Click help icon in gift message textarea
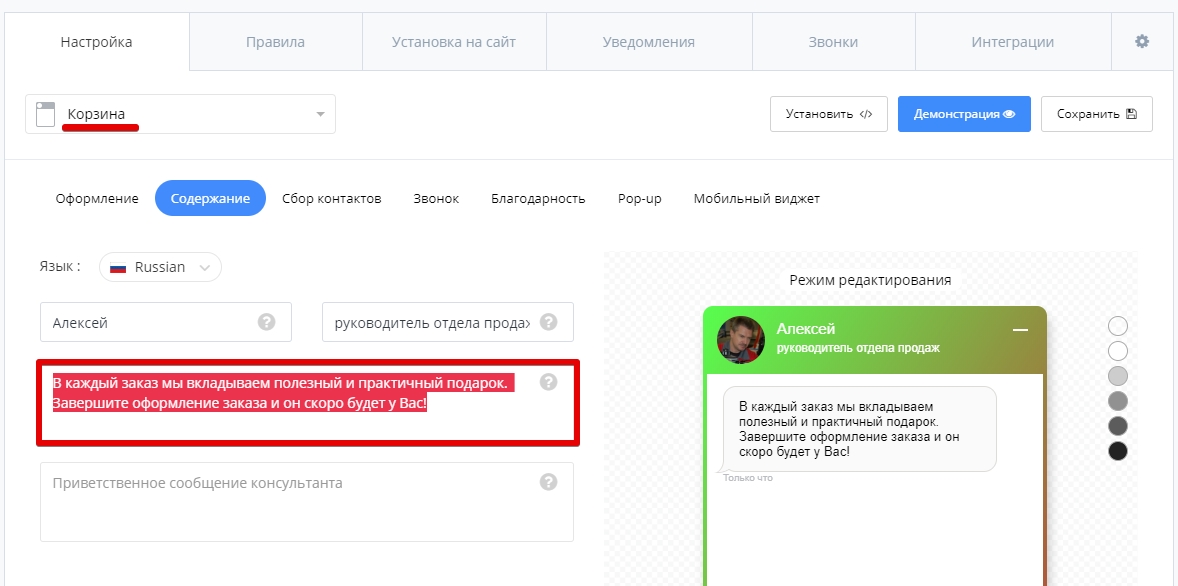This screenshot has height=586, width=1178. click(x=548, y=382)
